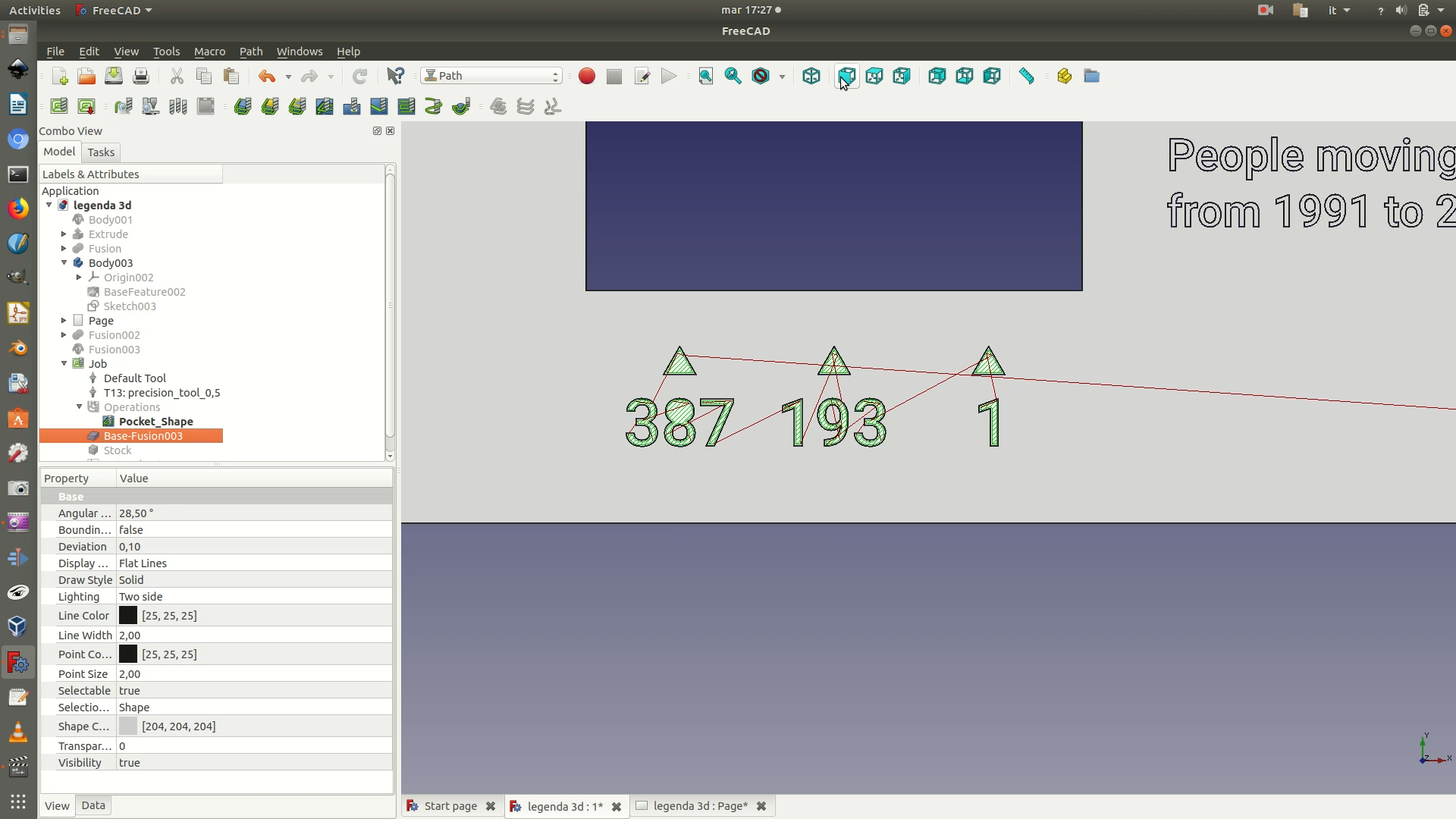This screenshot has width=1456, height=819.
Task: Collapse the Body003 tree node
Action: (64, 263)
